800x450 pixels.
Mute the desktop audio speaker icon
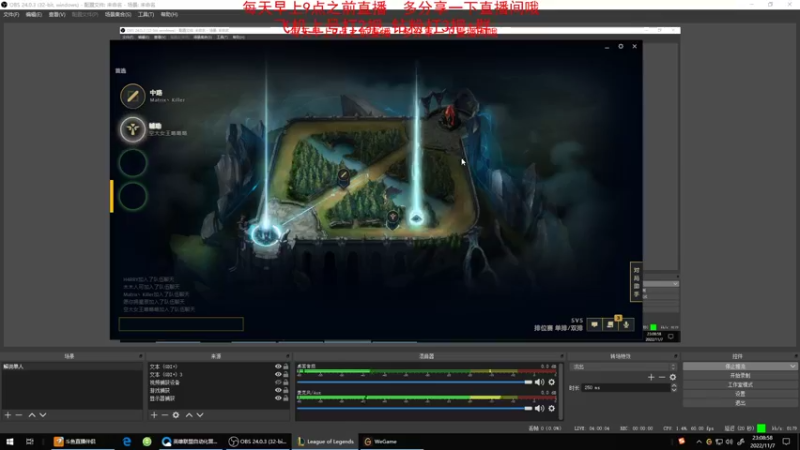539,382
